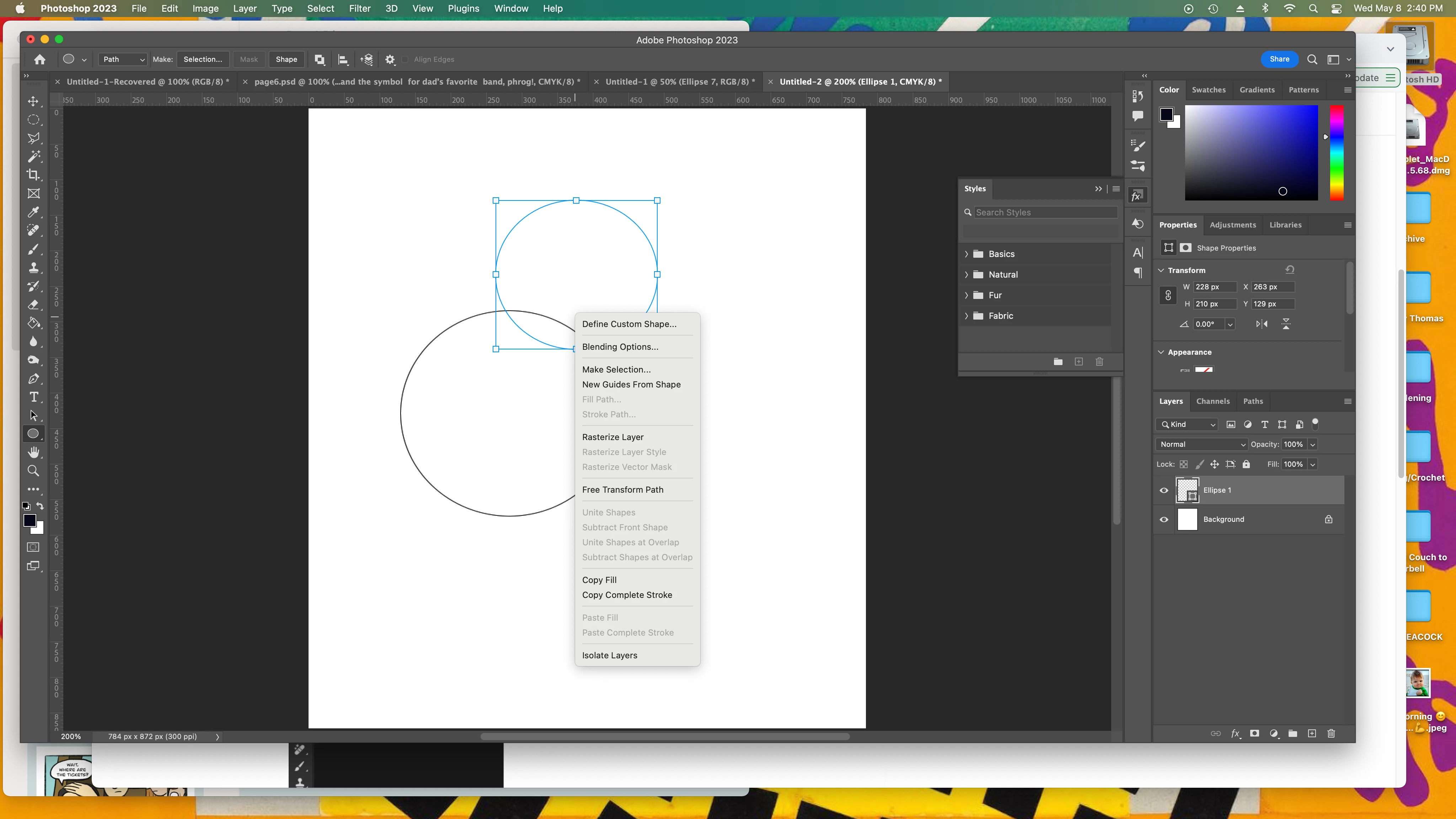The width and height of the screenshot is (1456, 819).
Task: Expand the Basics styles folder
Action: click(x=967, y=254)
